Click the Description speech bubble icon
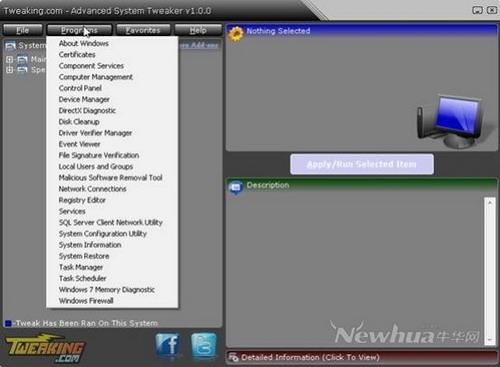Image resolution: width=500 pixels, height=367 pixels. pos(236,188)
